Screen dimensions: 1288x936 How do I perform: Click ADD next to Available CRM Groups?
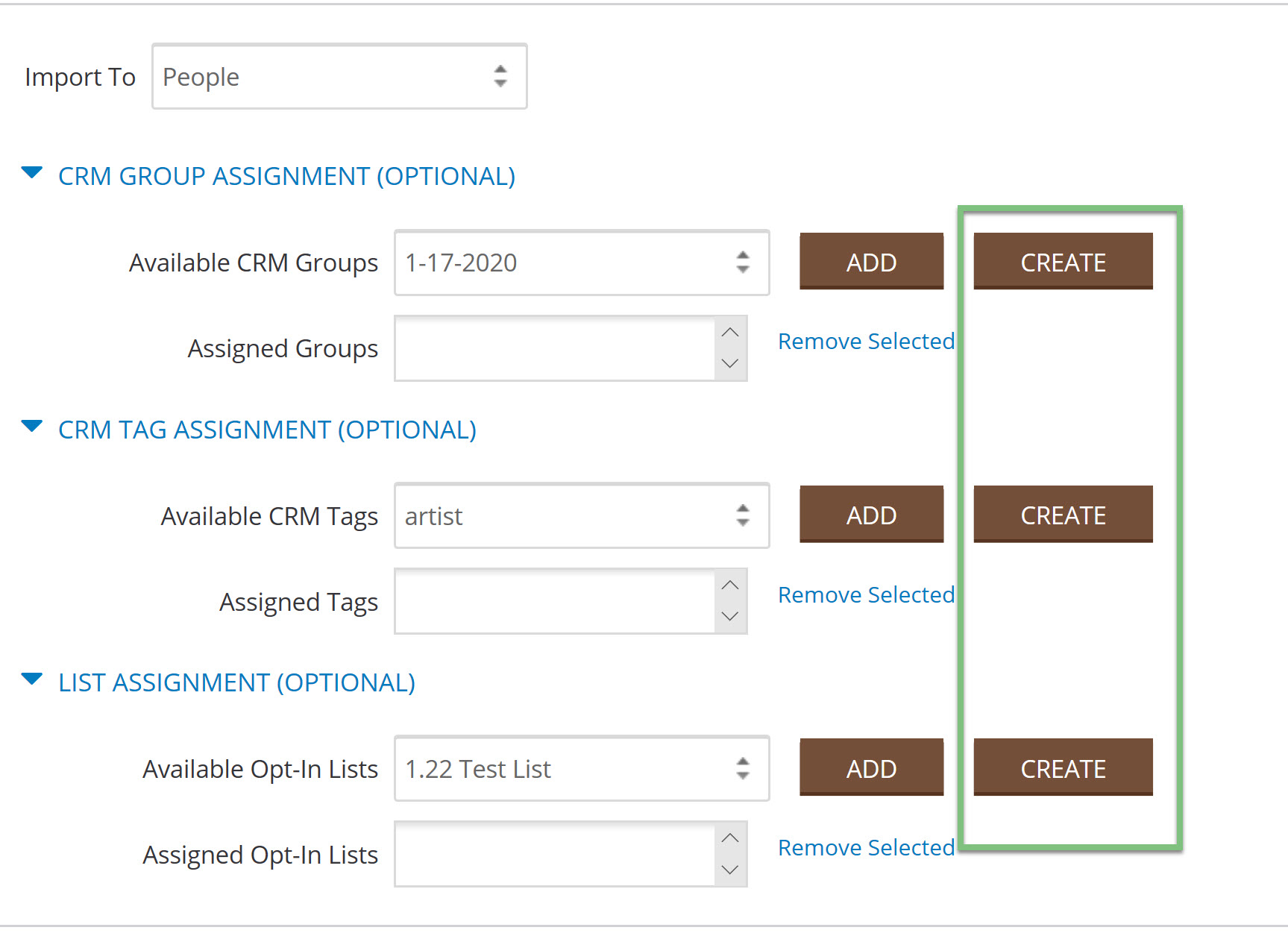872,262
